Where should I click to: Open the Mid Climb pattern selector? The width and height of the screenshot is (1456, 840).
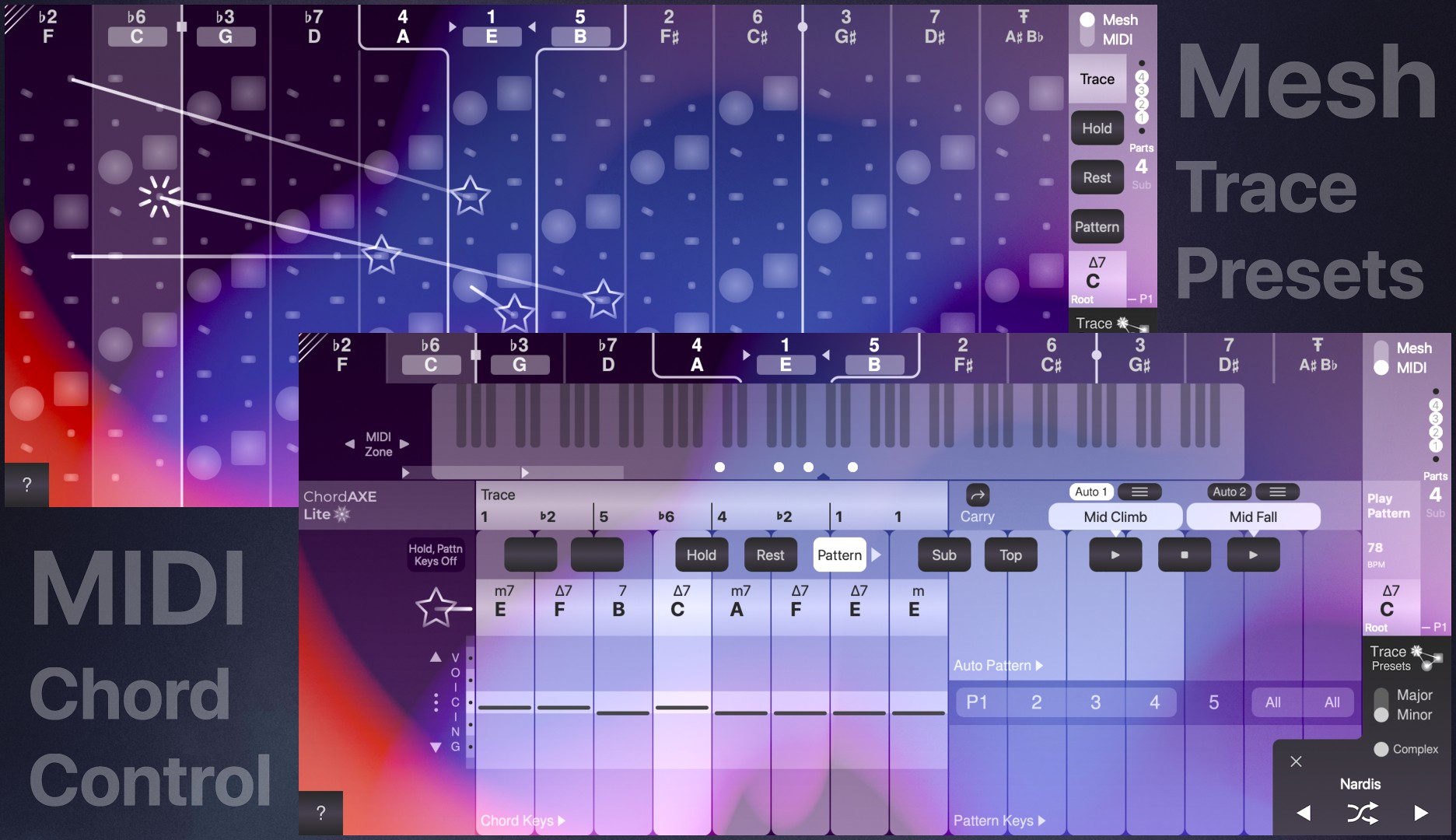click(1115, 517)
